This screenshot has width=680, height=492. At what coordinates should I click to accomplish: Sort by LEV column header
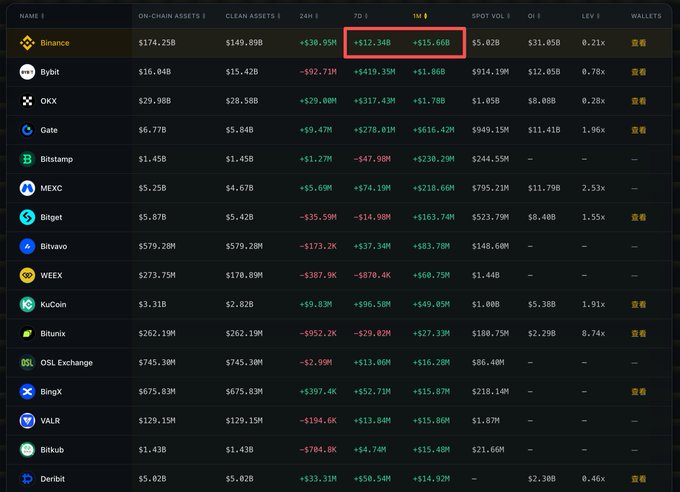[x=591, y=16]
